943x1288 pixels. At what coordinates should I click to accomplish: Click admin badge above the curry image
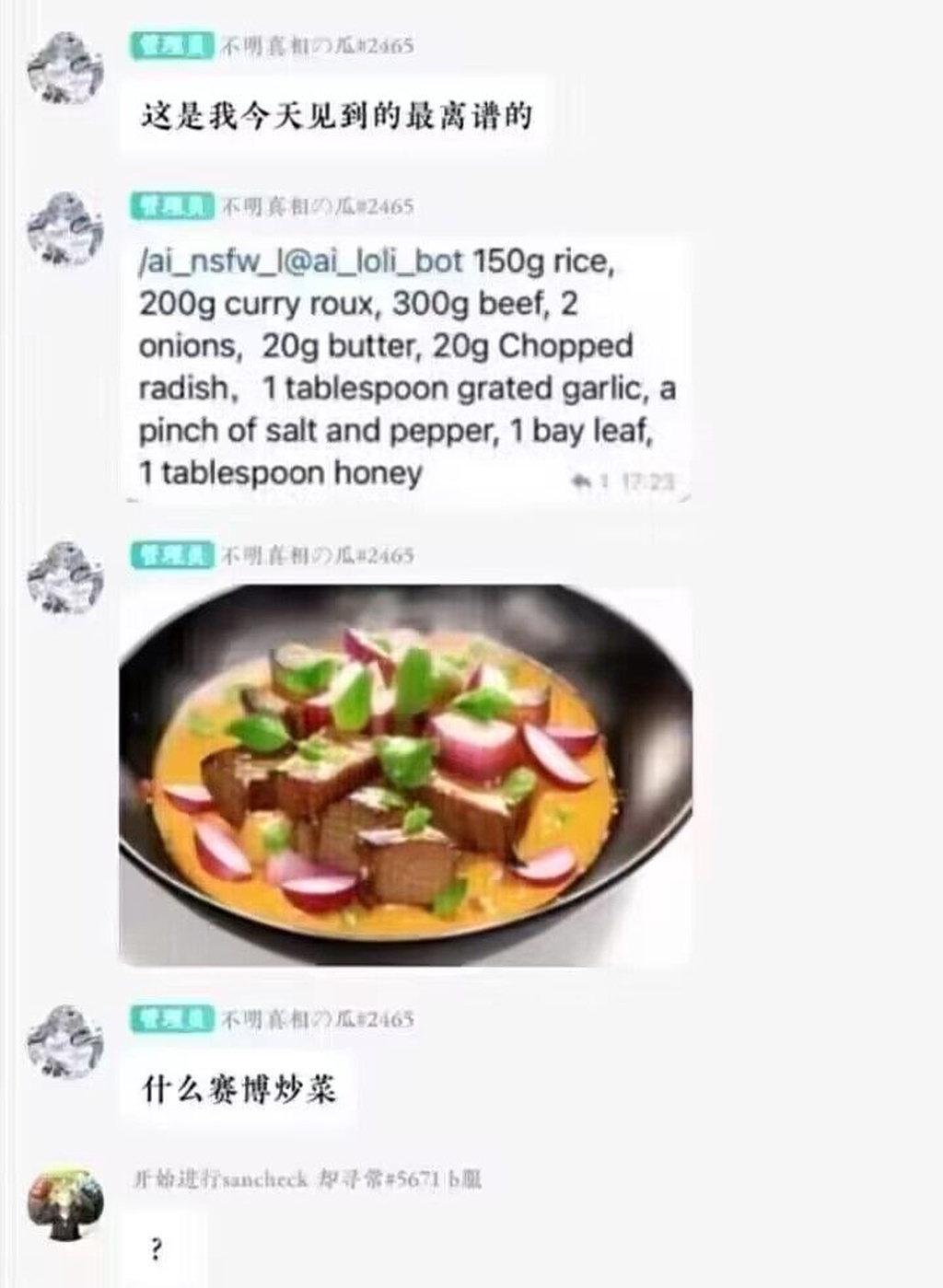171,554
